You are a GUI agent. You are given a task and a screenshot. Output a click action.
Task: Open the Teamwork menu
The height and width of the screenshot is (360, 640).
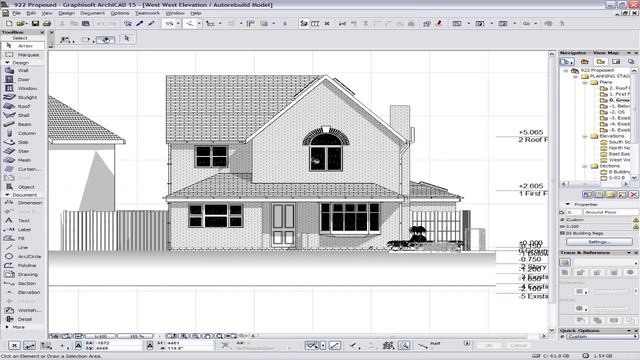pos(147,13)
